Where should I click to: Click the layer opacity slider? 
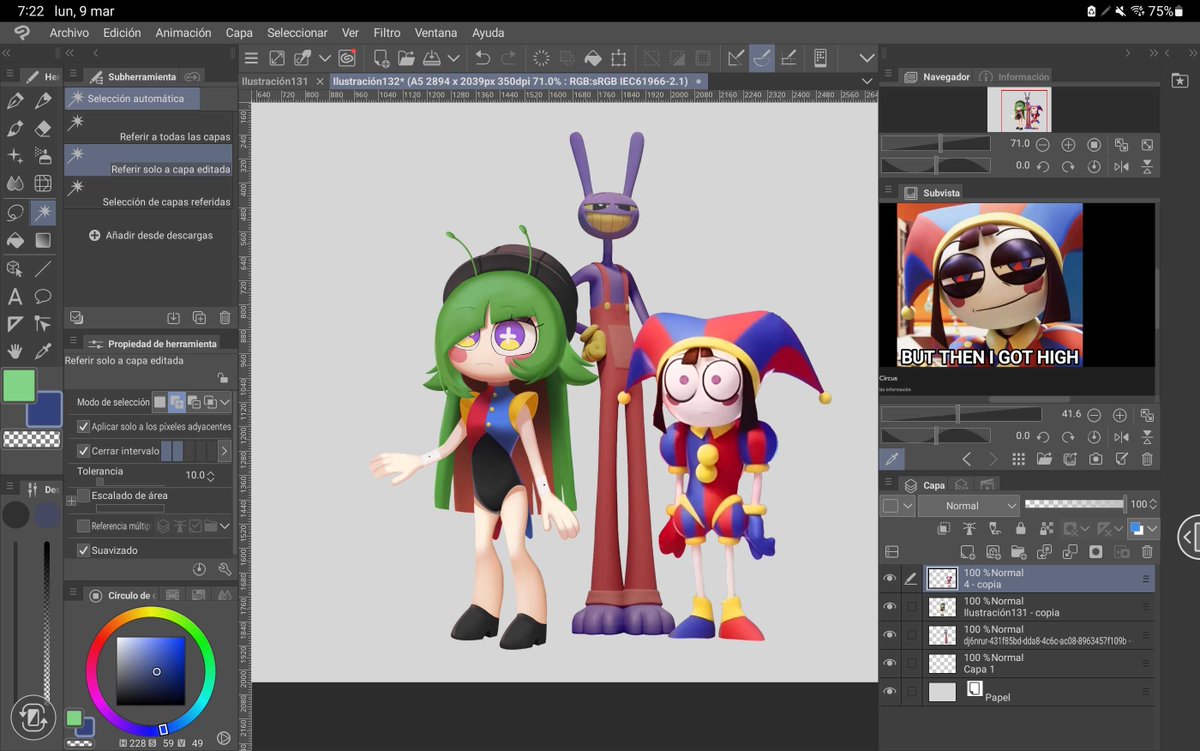point(1074,504)
